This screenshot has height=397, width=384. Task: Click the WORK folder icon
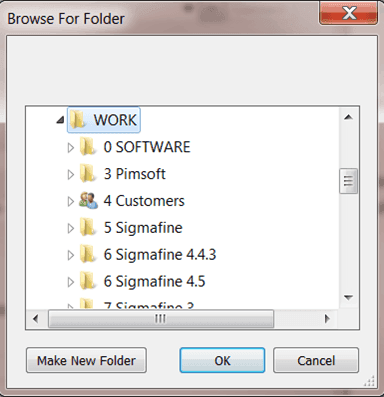point(77,119)
